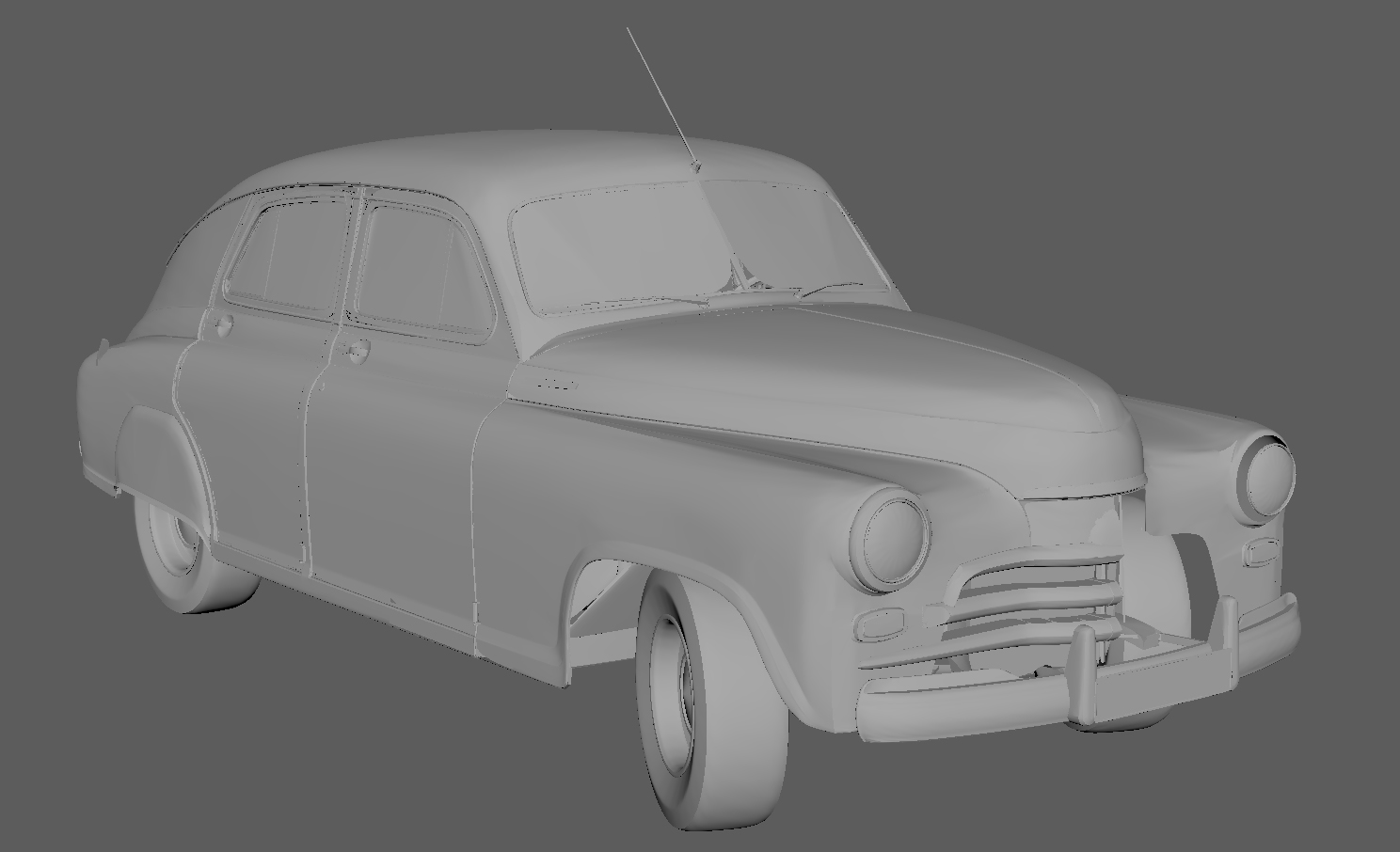
Task: Click the turn signal below far headlight
Action: (1259, 550)
